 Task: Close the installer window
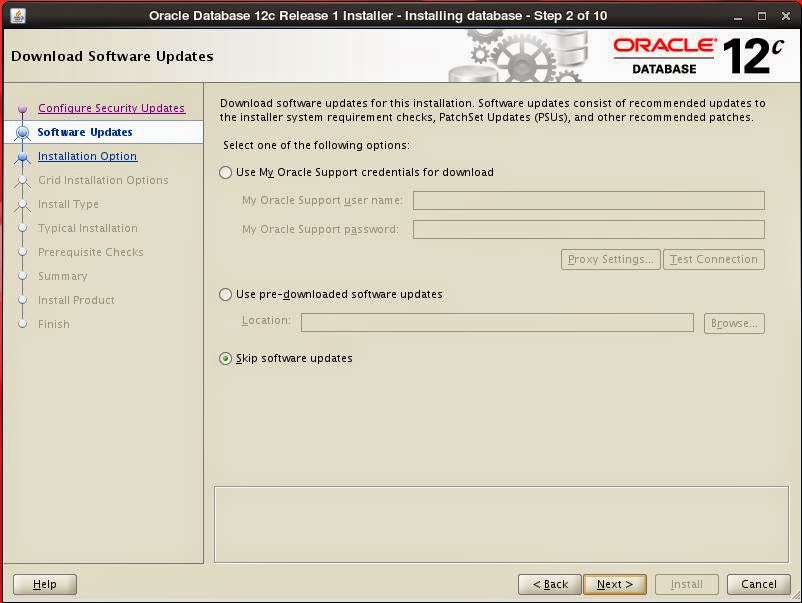[x=786, y=16]
